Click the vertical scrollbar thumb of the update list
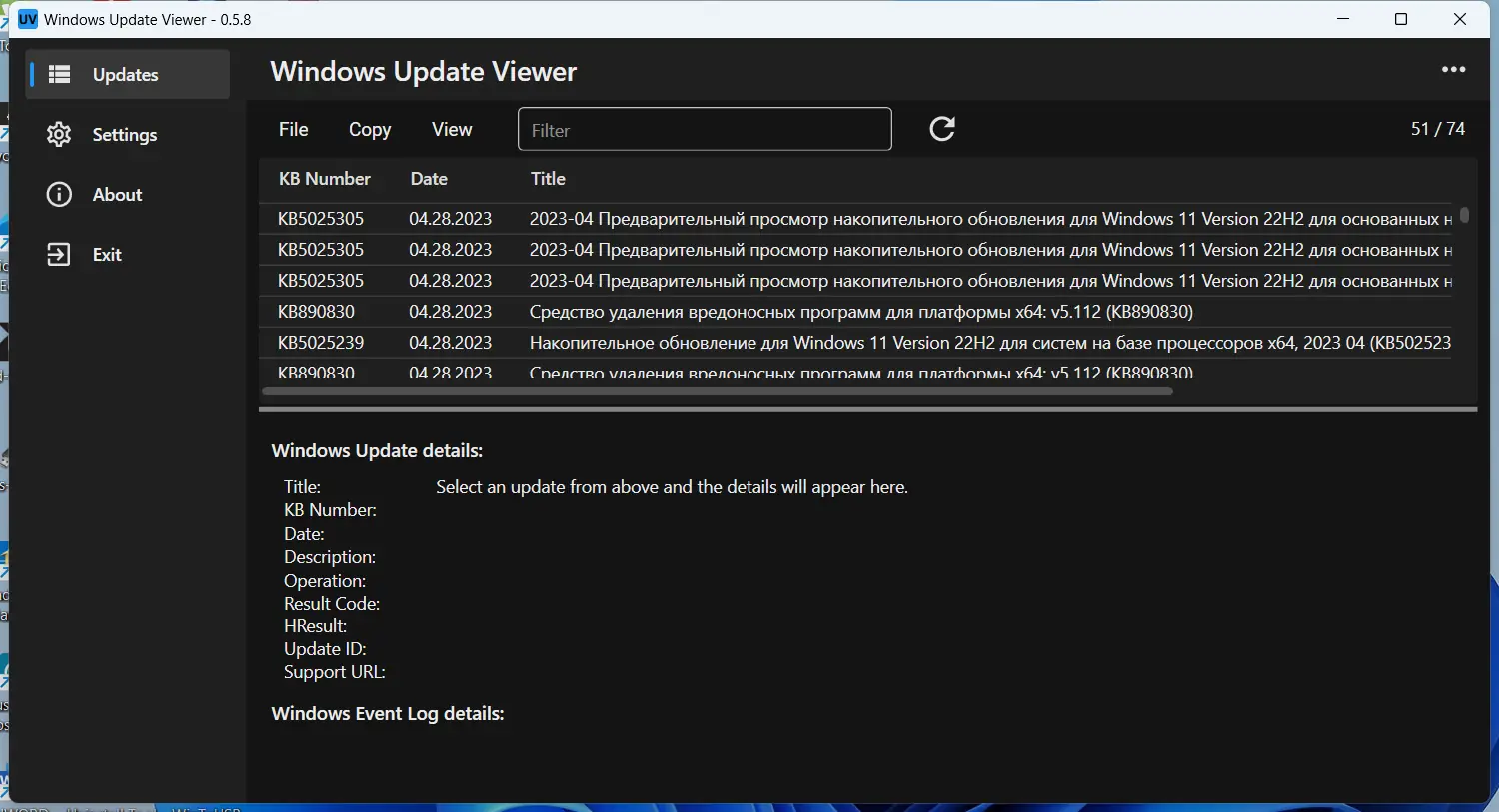Image resolution: width=1499 pixels, height=812 pixels. point(1464,215)
